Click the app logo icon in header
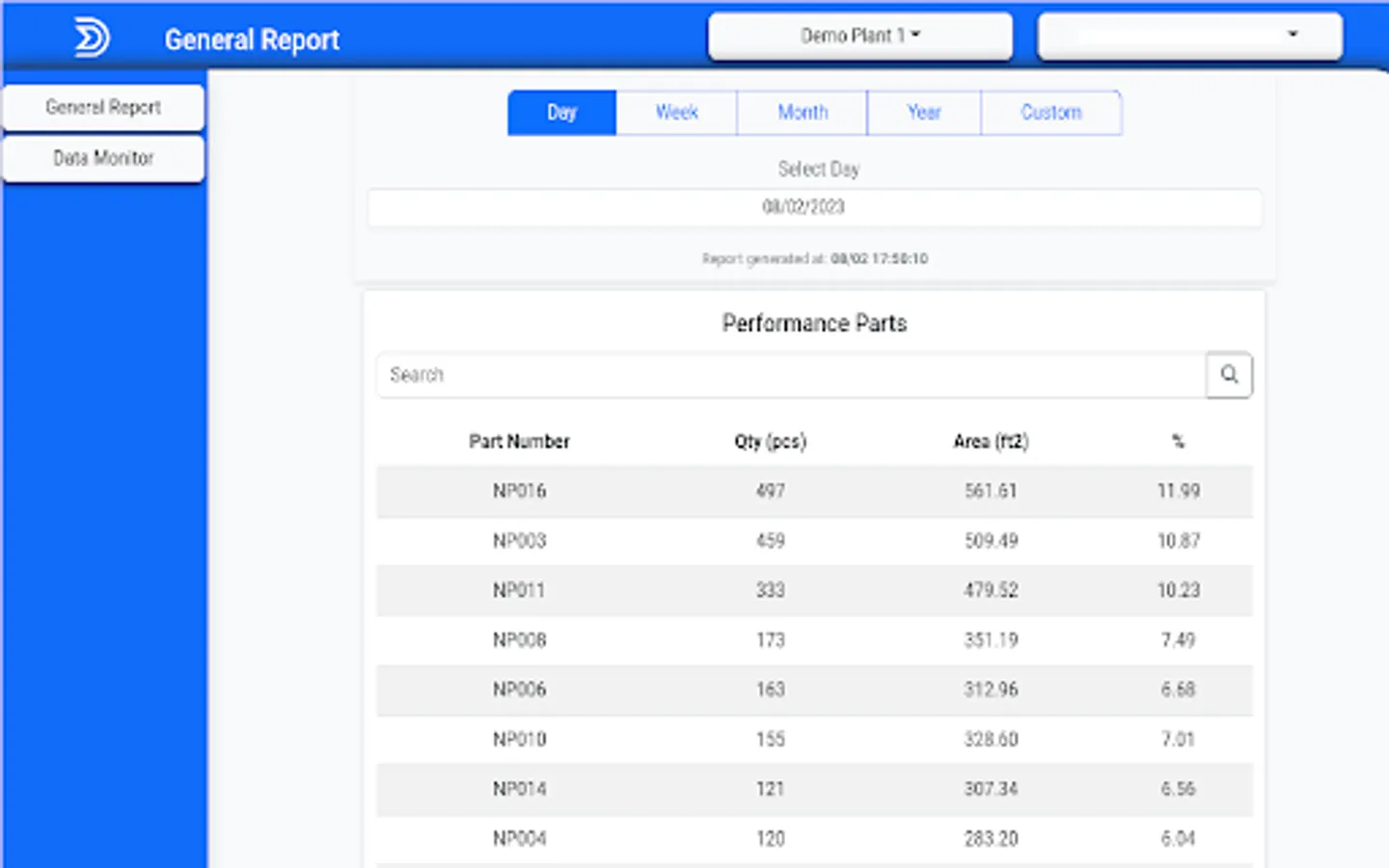This screenshot has width=1389, height=868. click(x=92, y=39)
